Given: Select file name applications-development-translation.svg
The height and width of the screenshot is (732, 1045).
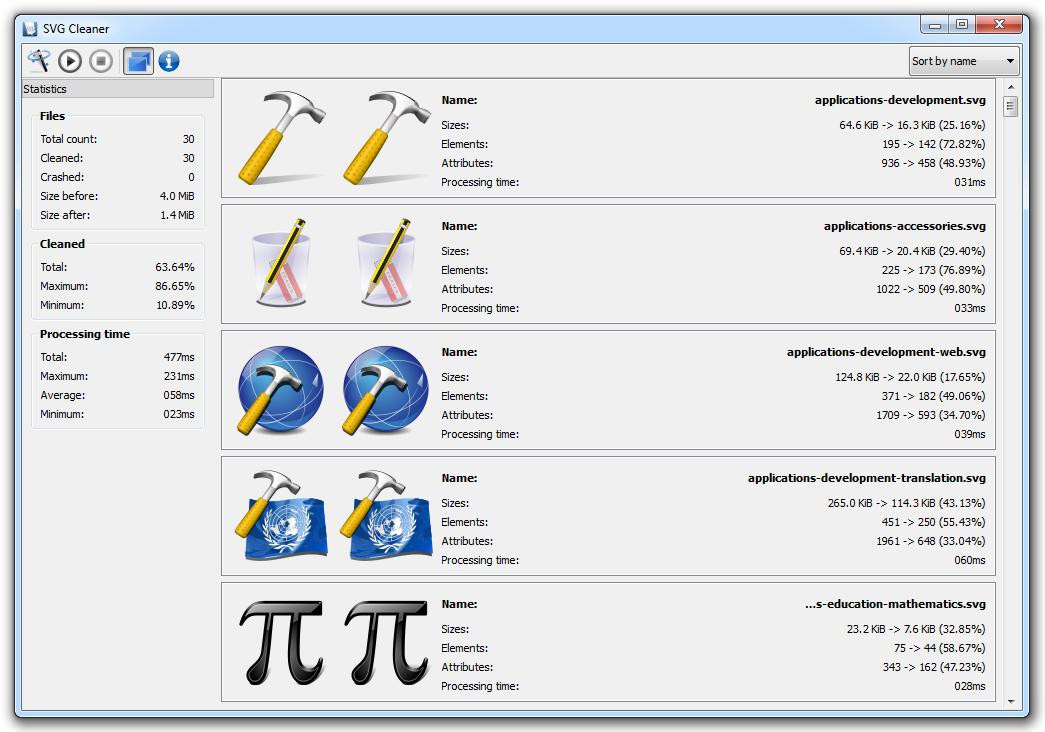Looking at the screenshot, I should pos(866,478).
